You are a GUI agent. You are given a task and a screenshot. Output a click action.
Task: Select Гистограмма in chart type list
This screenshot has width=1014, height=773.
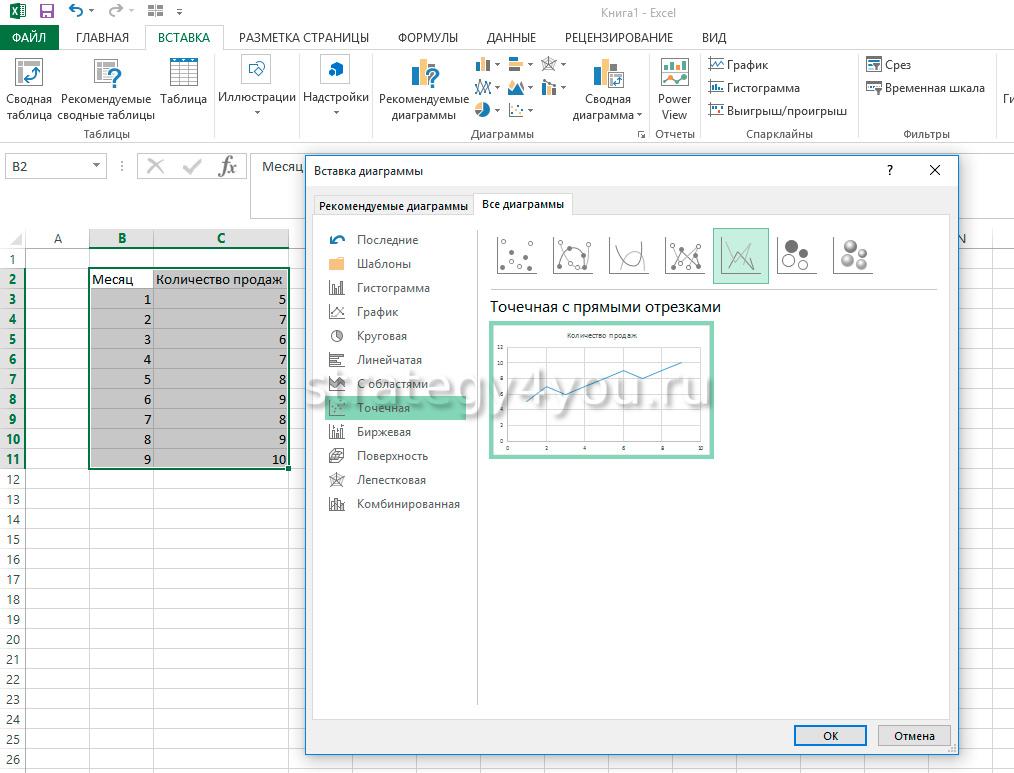click(x=393, y=288)
